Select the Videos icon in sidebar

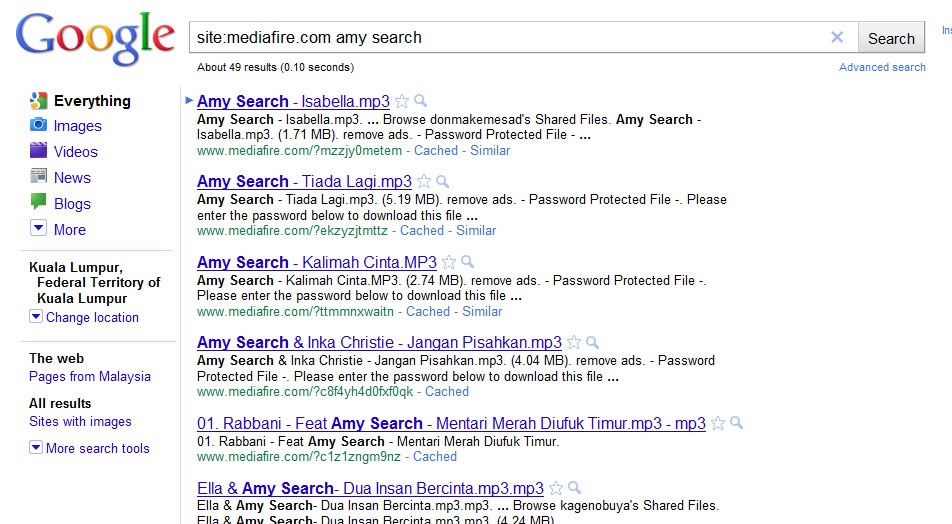coord(38,150)
